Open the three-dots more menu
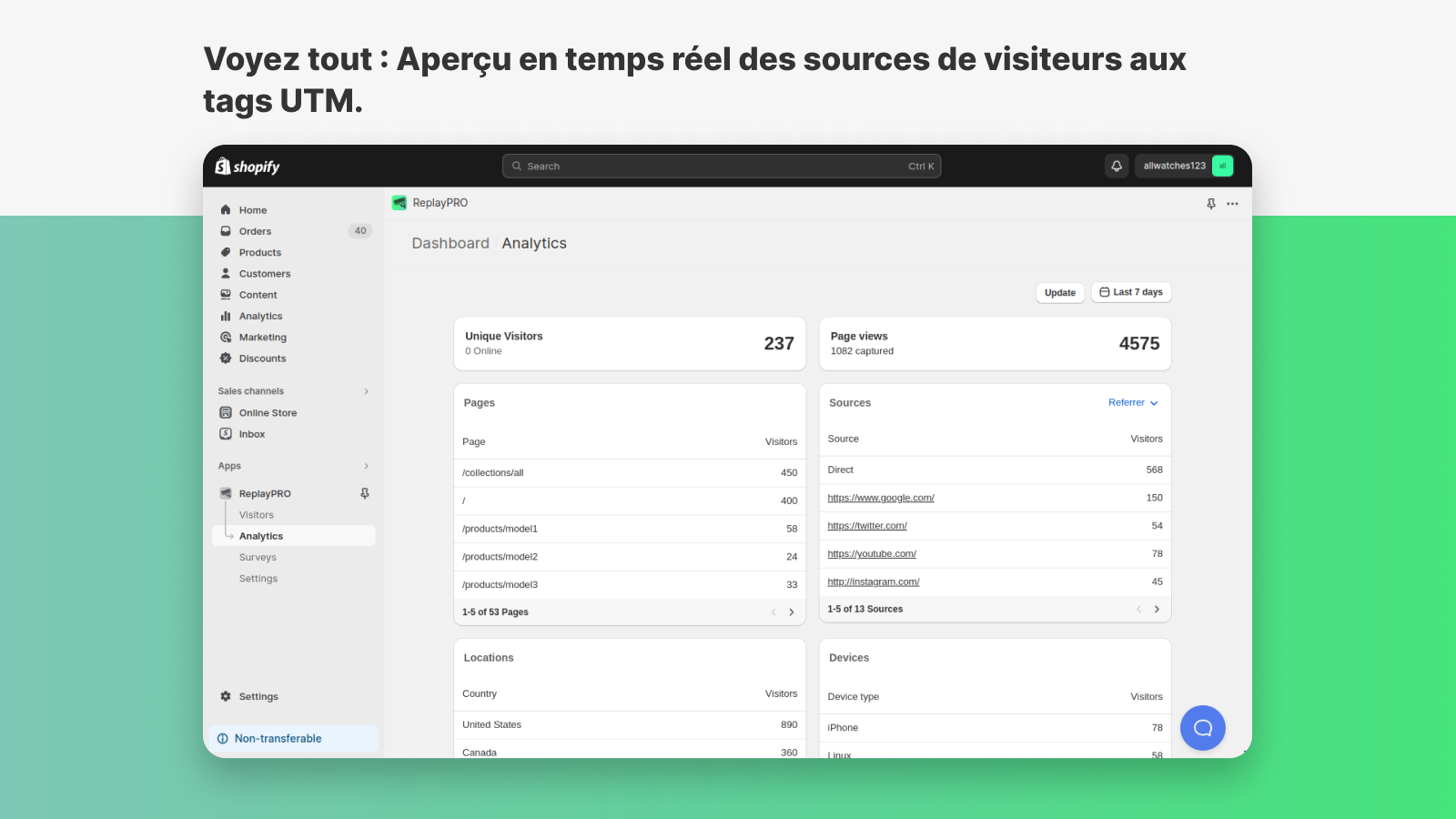The width and height of the screenshot is (1456, 819). pyautogui.click(x=1232, y=204)
